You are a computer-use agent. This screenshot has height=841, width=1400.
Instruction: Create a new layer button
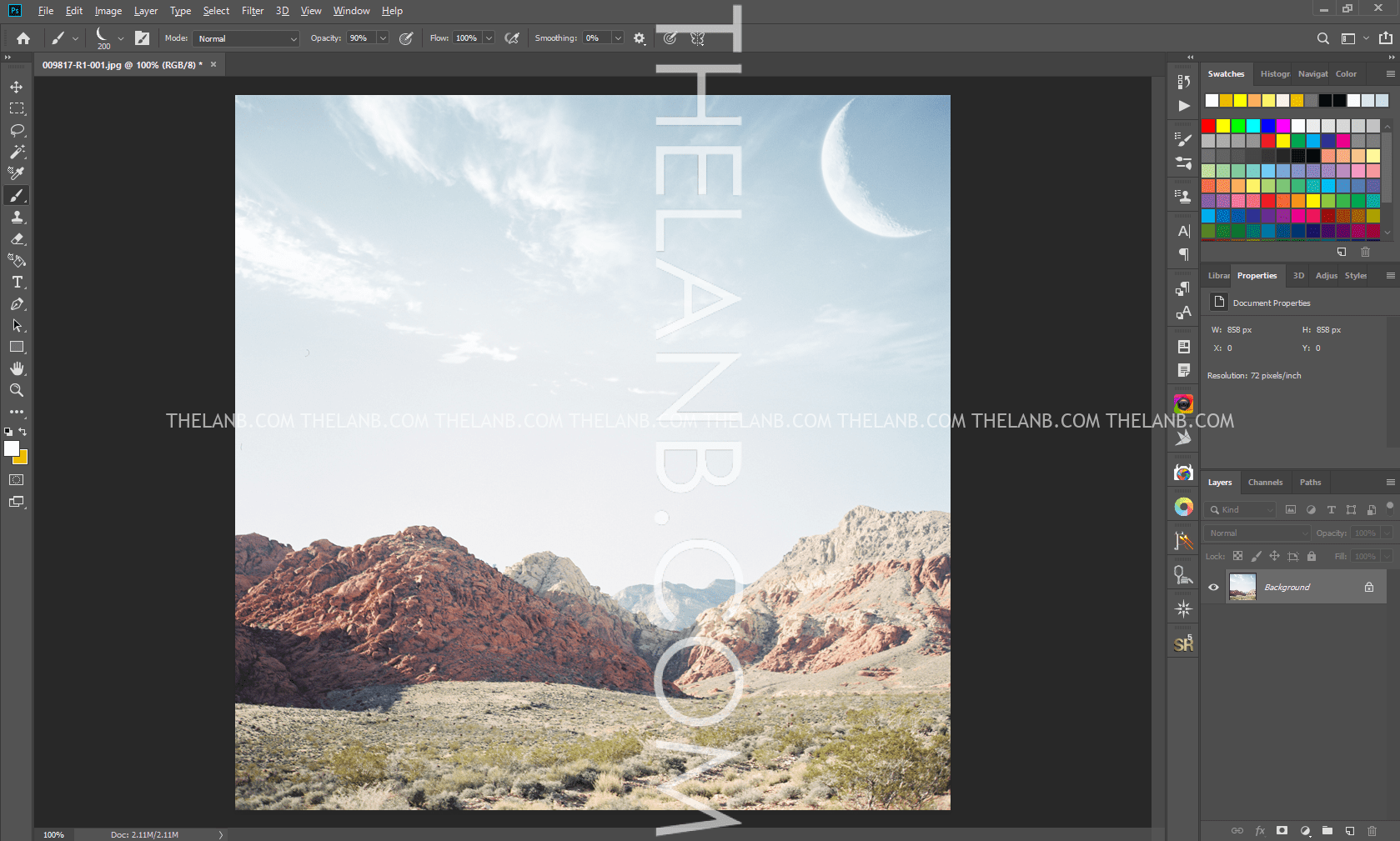click(1349, 831)
